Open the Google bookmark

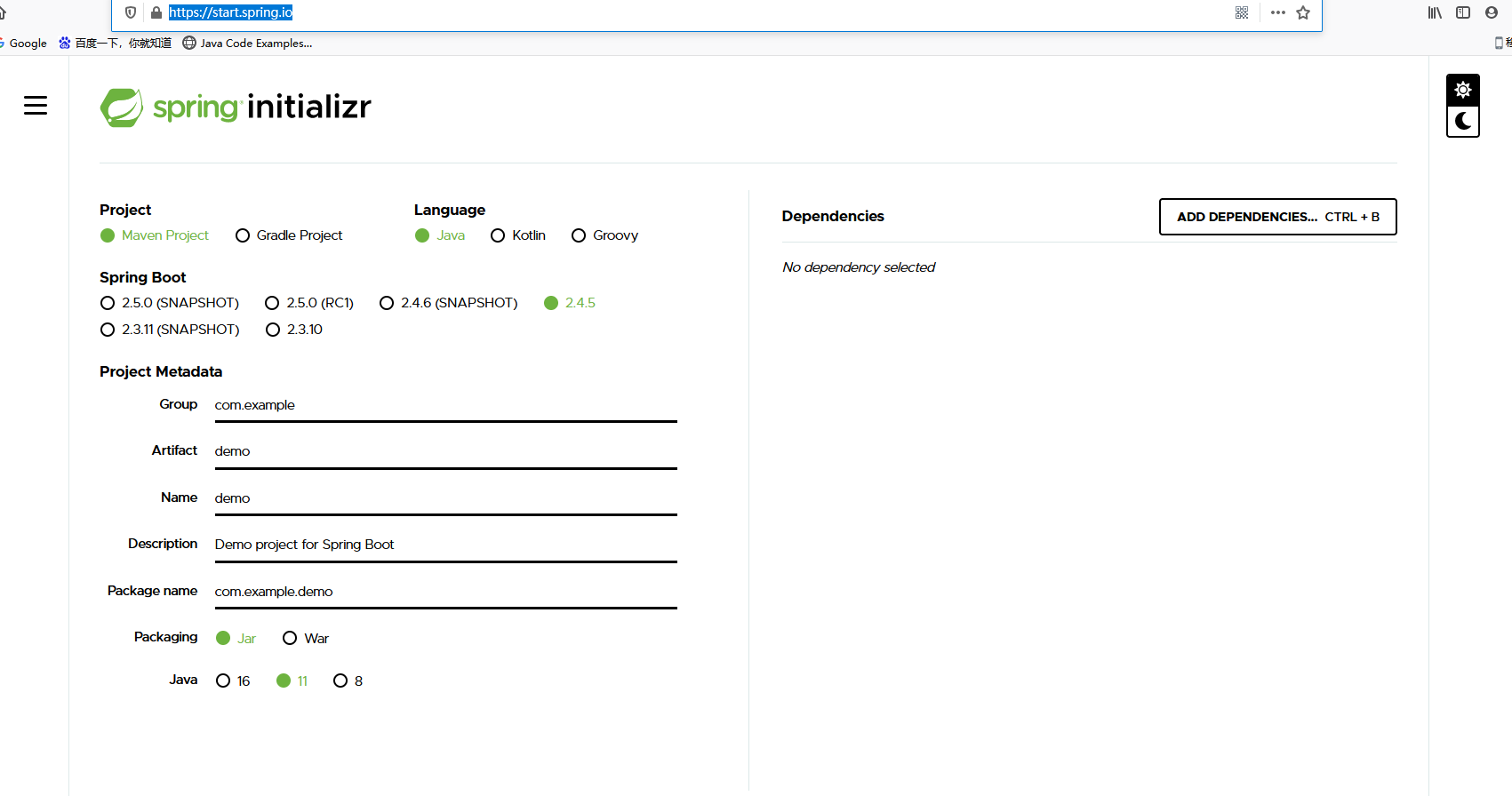[23, 43]
